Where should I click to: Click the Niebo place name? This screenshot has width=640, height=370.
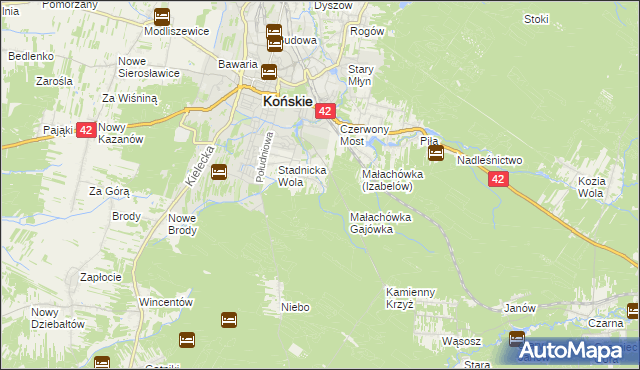(x=295, y=307)
